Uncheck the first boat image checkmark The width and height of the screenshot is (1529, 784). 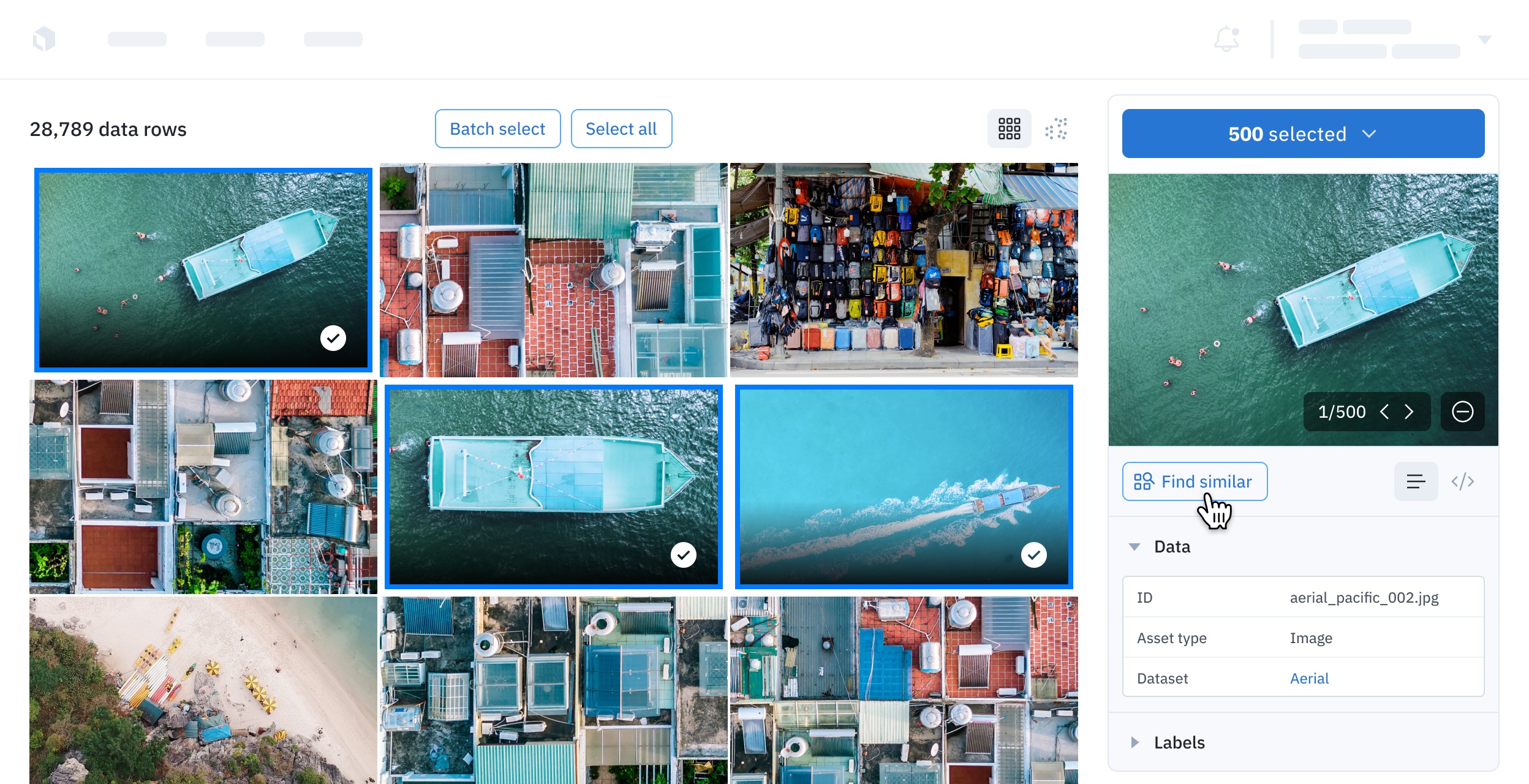click(333, 338)
